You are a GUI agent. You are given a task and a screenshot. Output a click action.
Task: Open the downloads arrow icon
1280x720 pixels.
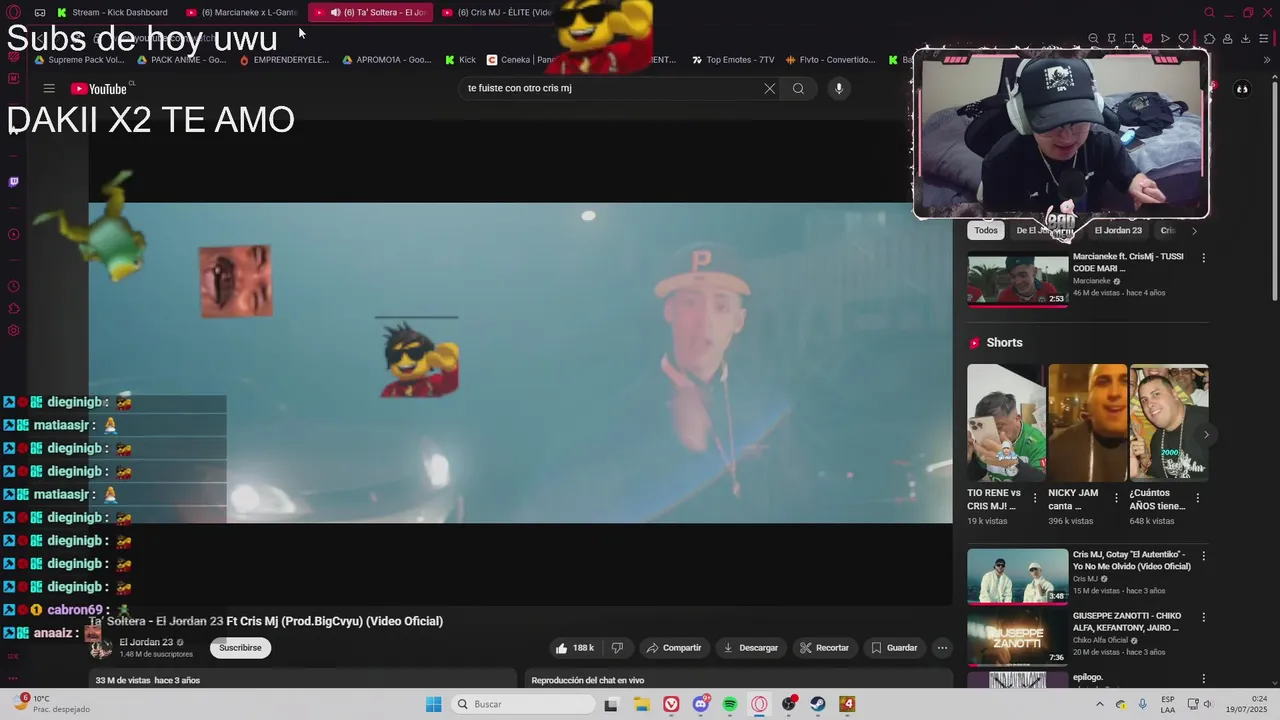click(x=1245, y=39)
